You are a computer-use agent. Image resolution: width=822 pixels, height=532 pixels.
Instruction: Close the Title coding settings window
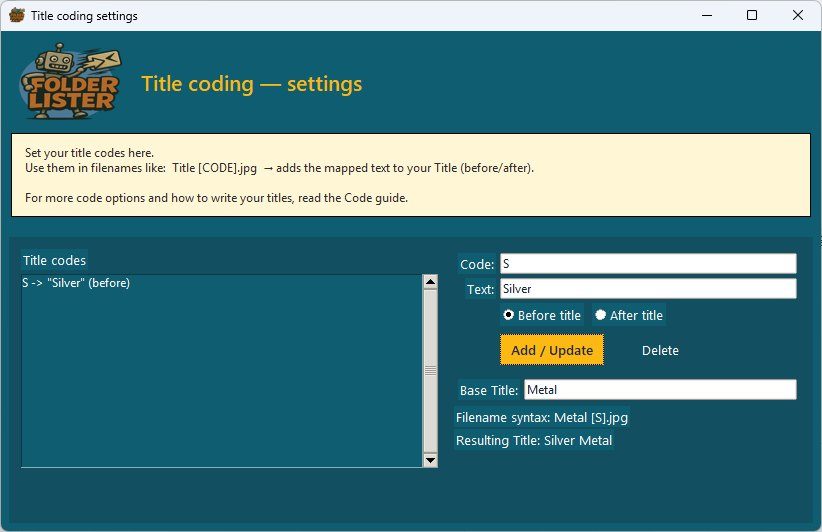point(798,16)
